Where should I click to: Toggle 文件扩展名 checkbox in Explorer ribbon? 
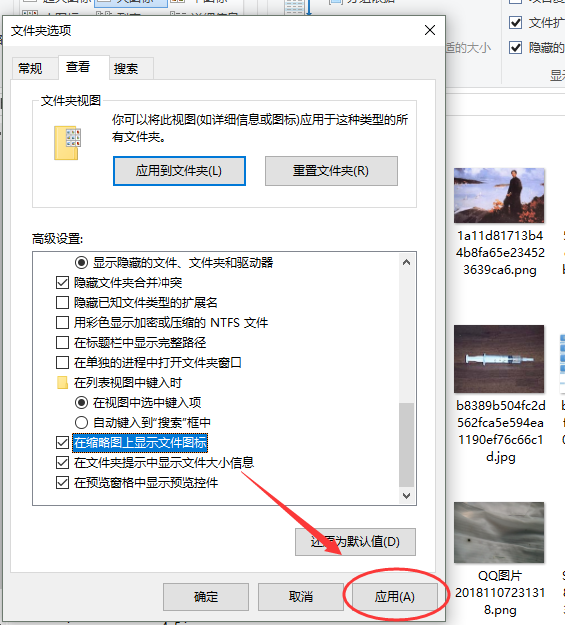pyautogui.click(x=516, y=23)
